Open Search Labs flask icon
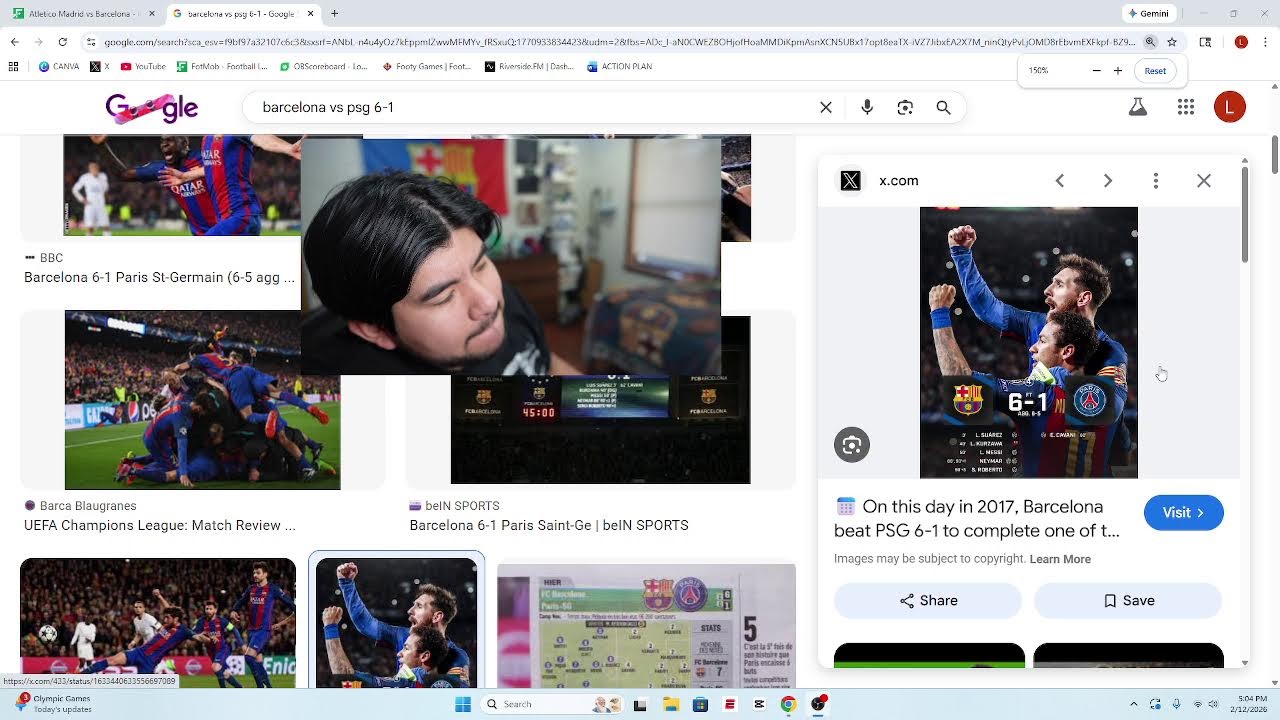The width and height of the screenshot is (1280, 720). pos(1138,107)
